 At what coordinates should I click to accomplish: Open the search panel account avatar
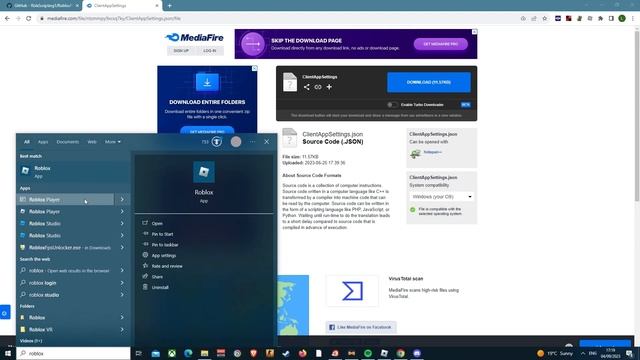(x=236, y=142)
